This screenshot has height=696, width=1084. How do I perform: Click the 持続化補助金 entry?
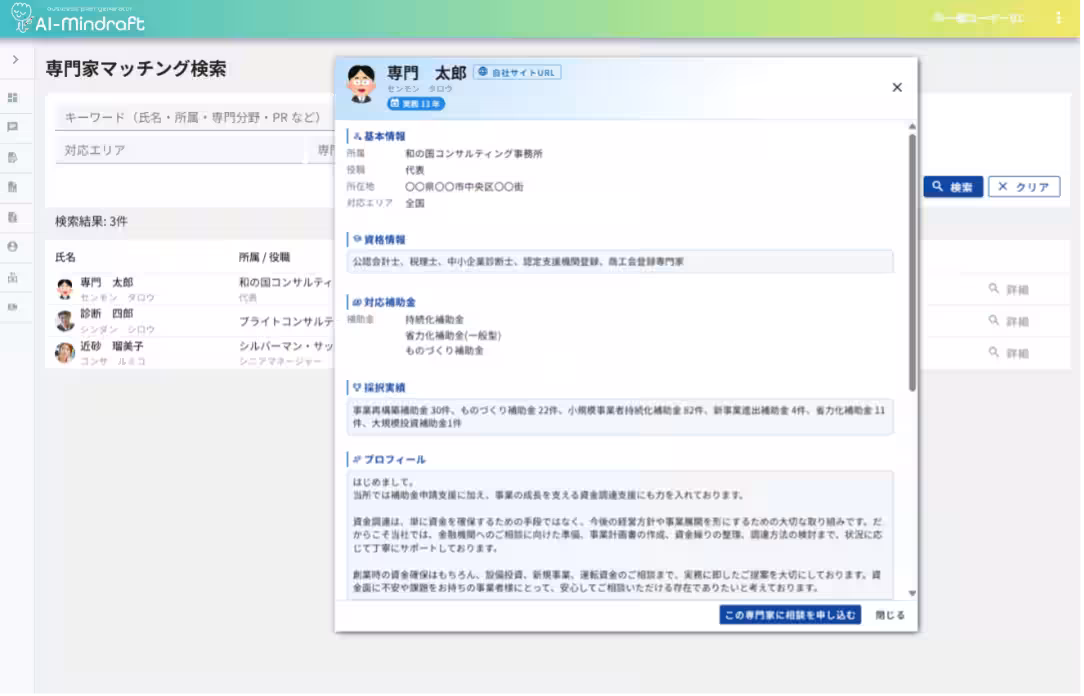tap(436, 321)
